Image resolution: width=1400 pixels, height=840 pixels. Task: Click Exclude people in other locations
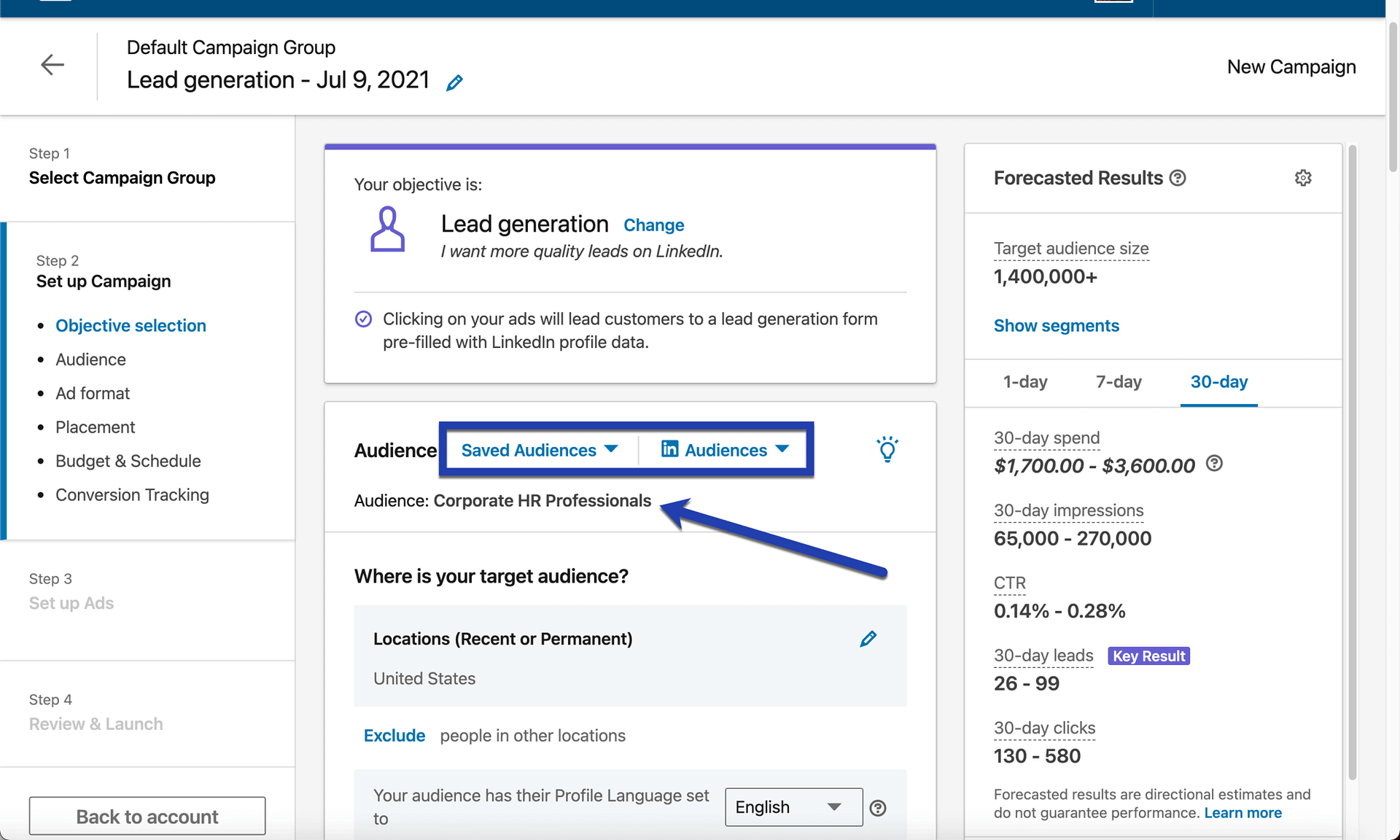click(x=394, y=736)
